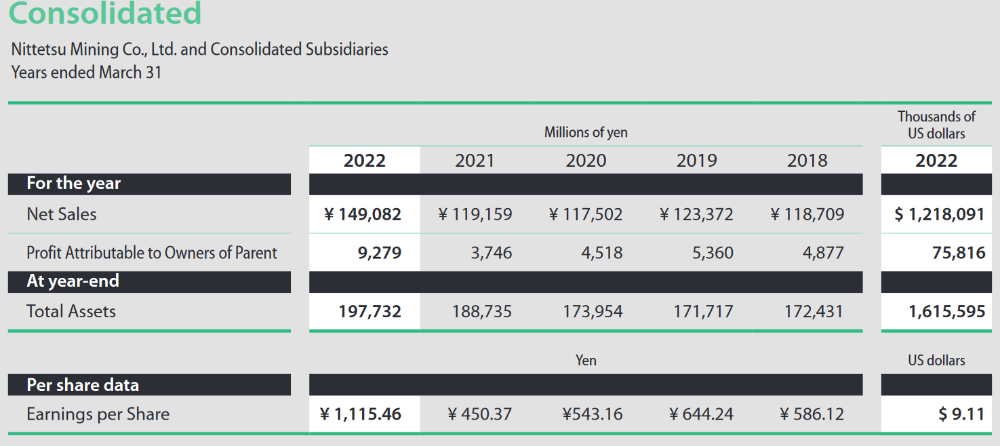Click the 2021 total assets value 188,735
The image size is (1000, 446).
click(483, 312)
